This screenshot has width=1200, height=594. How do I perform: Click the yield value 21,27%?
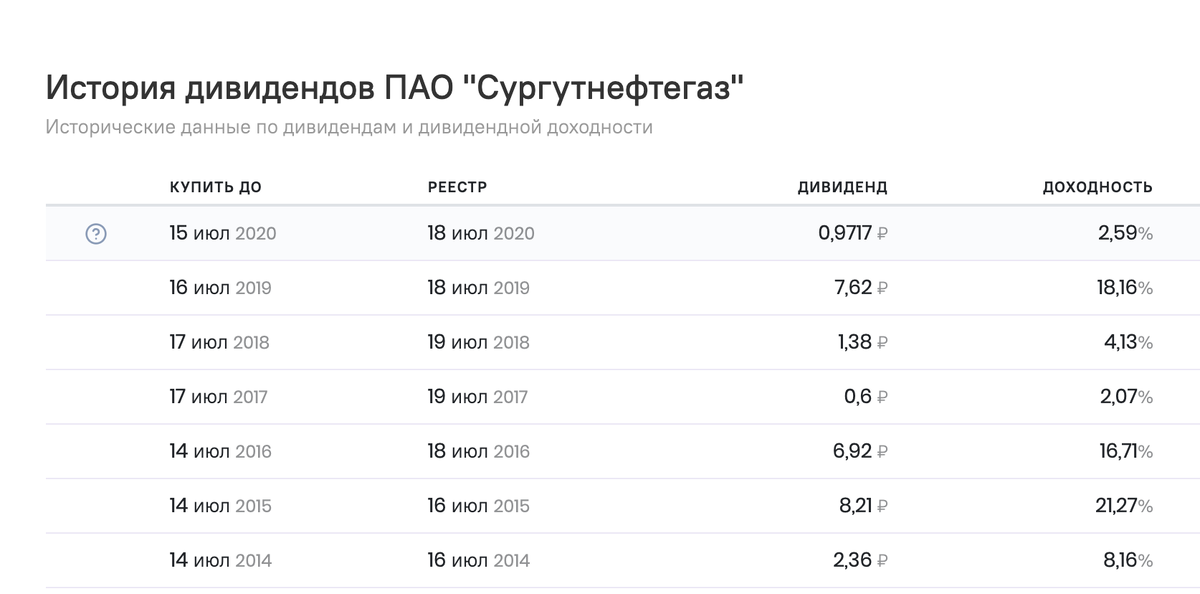tap(1123, 505)
